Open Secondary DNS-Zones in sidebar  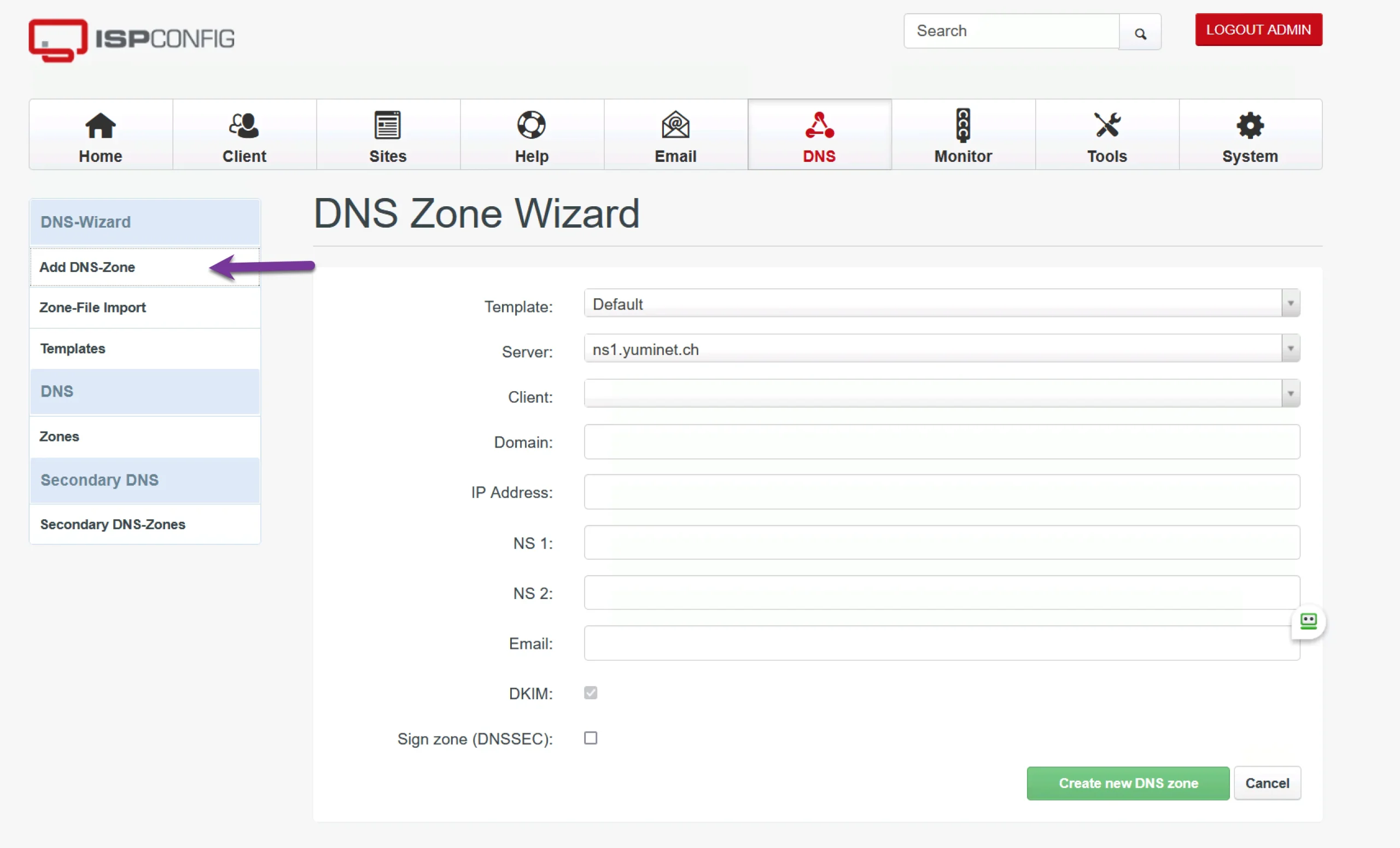pyautogui.click(x=145, y=524)
